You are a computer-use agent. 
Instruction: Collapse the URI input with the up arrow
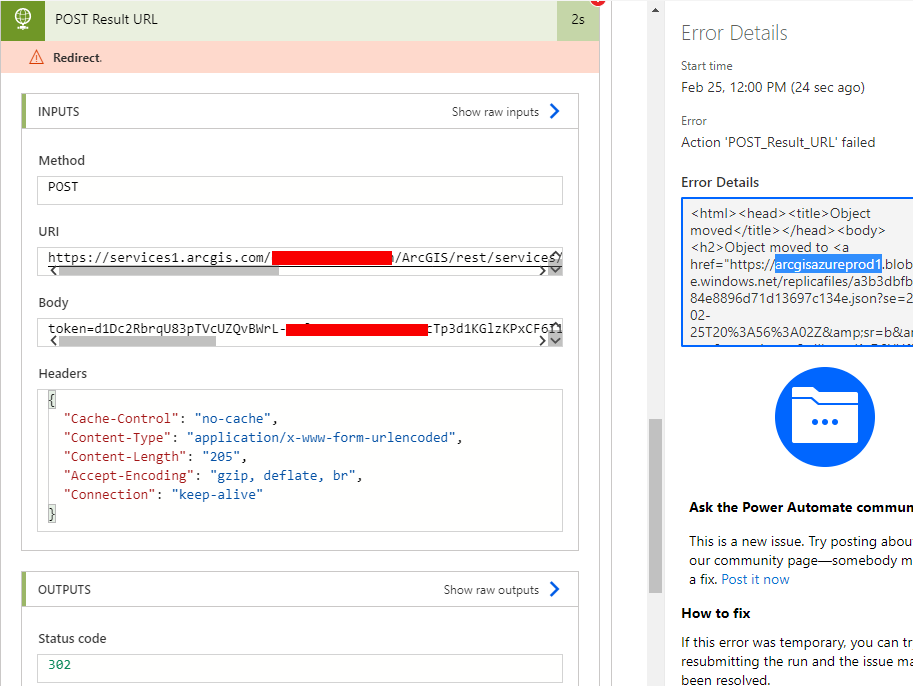click(556, 253)
